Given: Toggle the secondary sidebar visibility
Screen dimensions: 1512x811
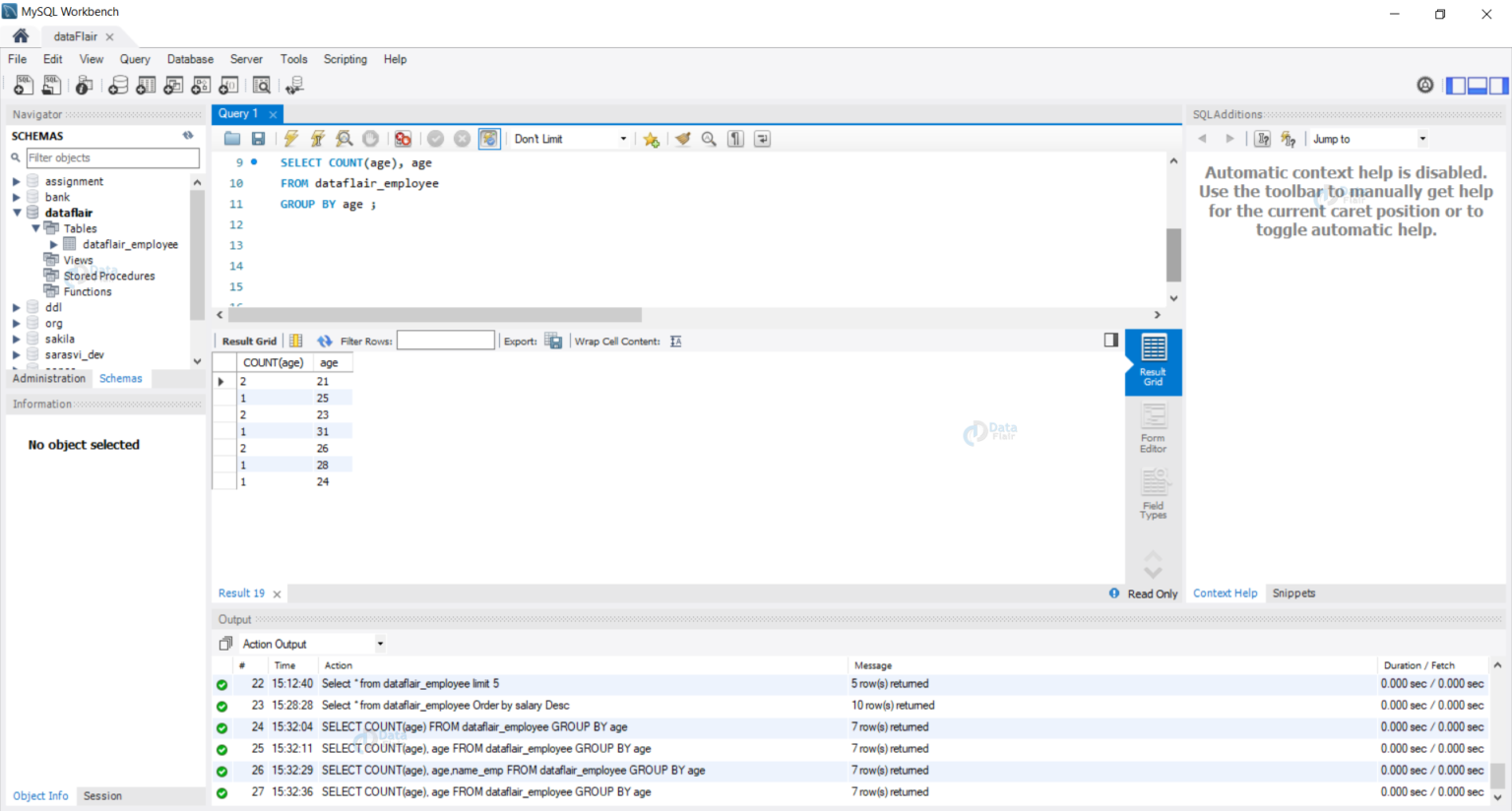Looking at the screenshot, I should (1499, 86).
